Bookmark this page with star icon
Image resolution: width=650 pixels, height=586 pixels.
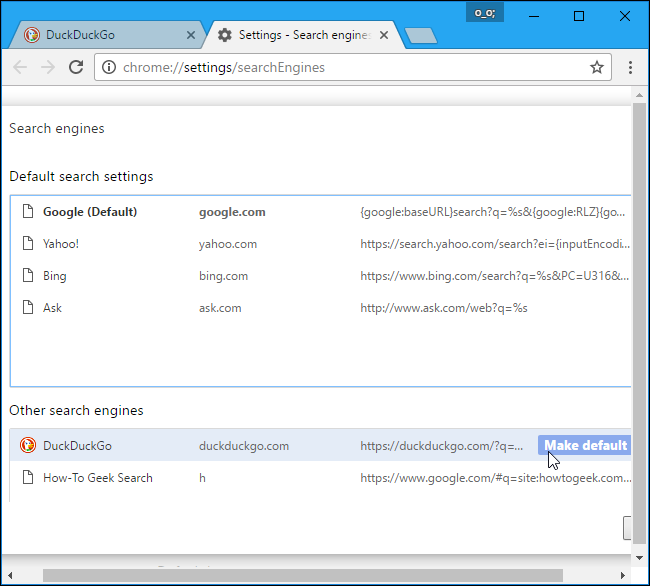597,67
